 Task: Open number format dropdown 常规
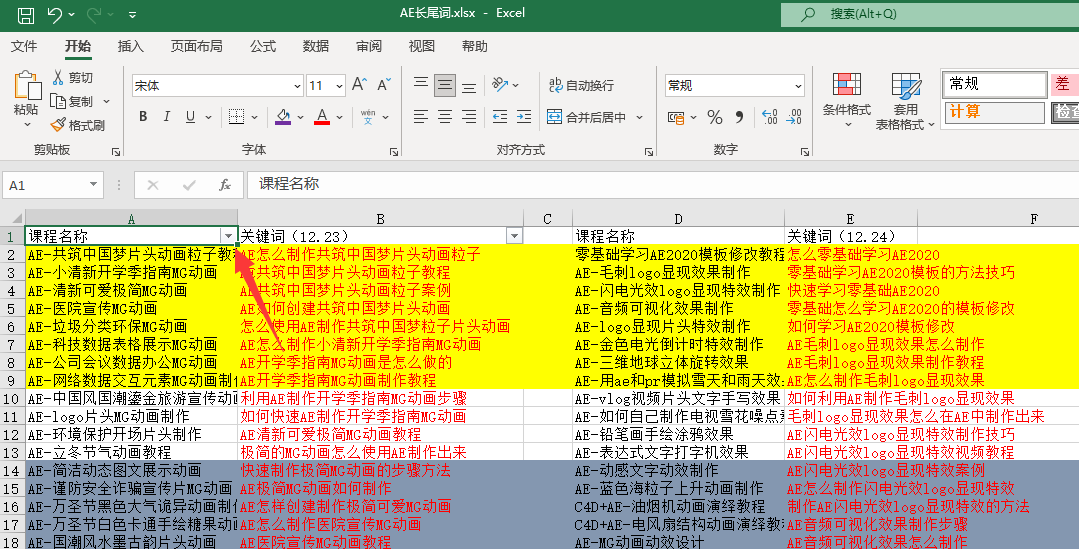coord(798,86)
